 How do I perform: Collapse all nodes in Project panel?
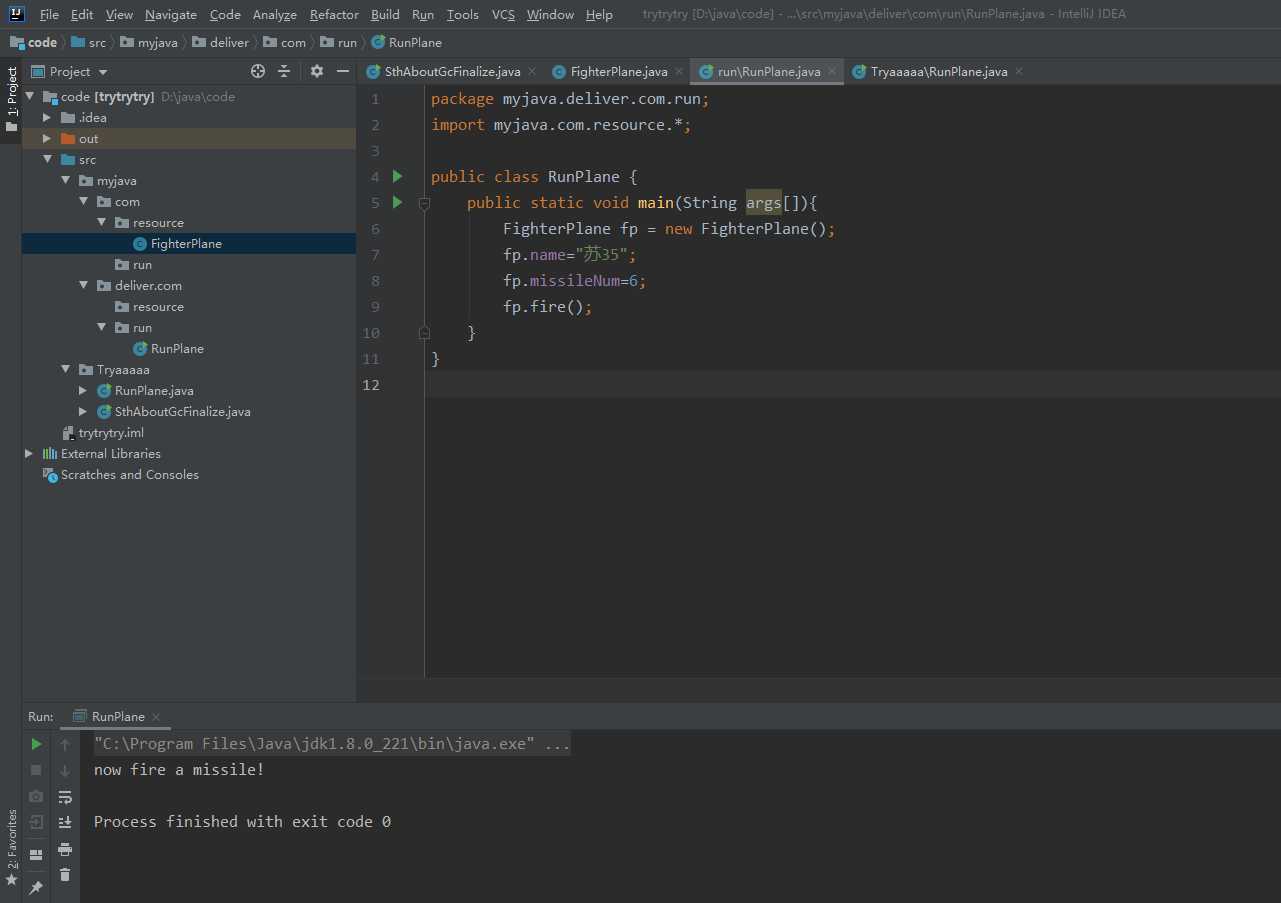pyautogui.click(x=284, y=71)
